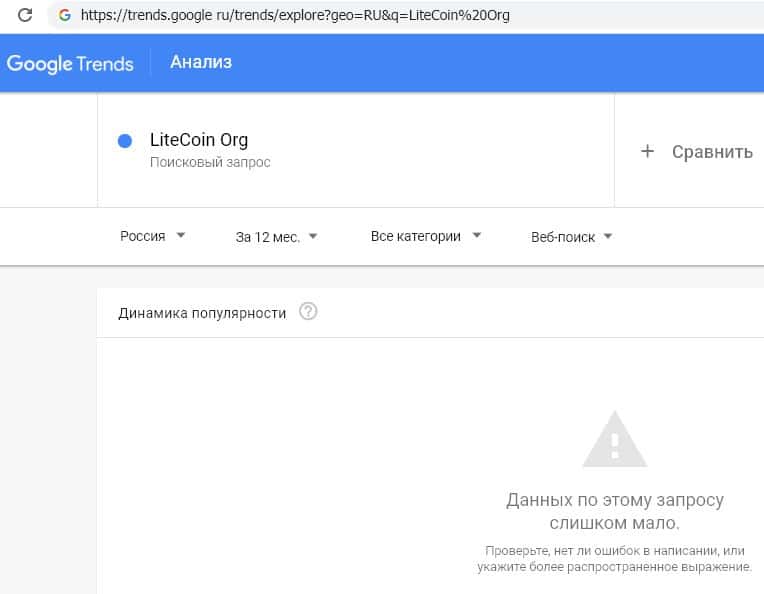Screen dimensions: 764x594
Task: Click the Поисковый запрос subtitle
Action: click(210, 162)
